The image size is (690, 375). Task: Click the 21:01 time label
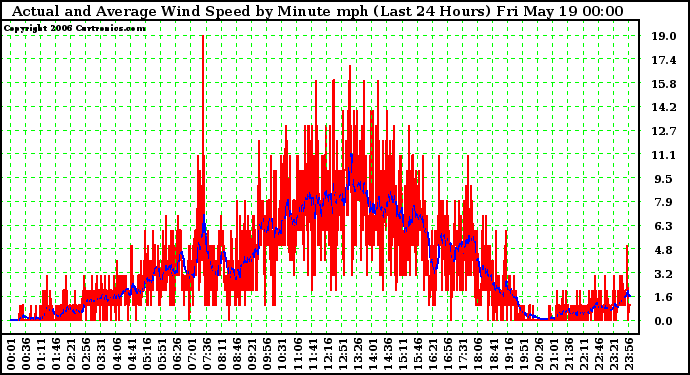pos(554,354)
